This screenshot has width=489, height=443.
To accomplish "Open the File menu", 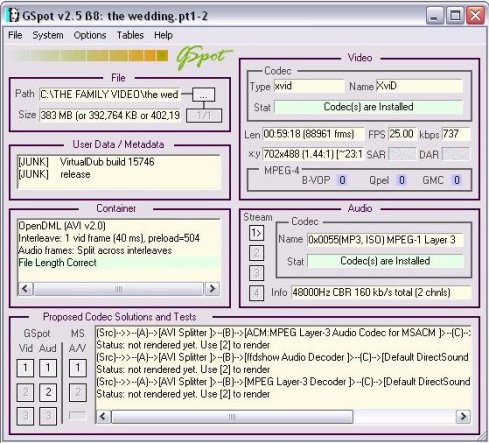I will [15, 35].
